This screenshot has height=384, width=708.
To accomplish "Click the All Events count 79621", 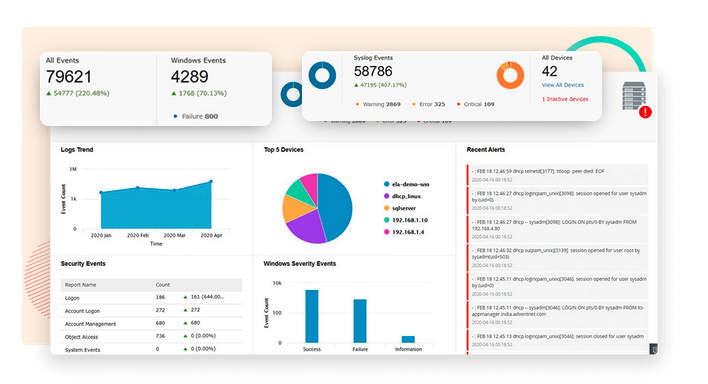I will (x=69, y=77).
